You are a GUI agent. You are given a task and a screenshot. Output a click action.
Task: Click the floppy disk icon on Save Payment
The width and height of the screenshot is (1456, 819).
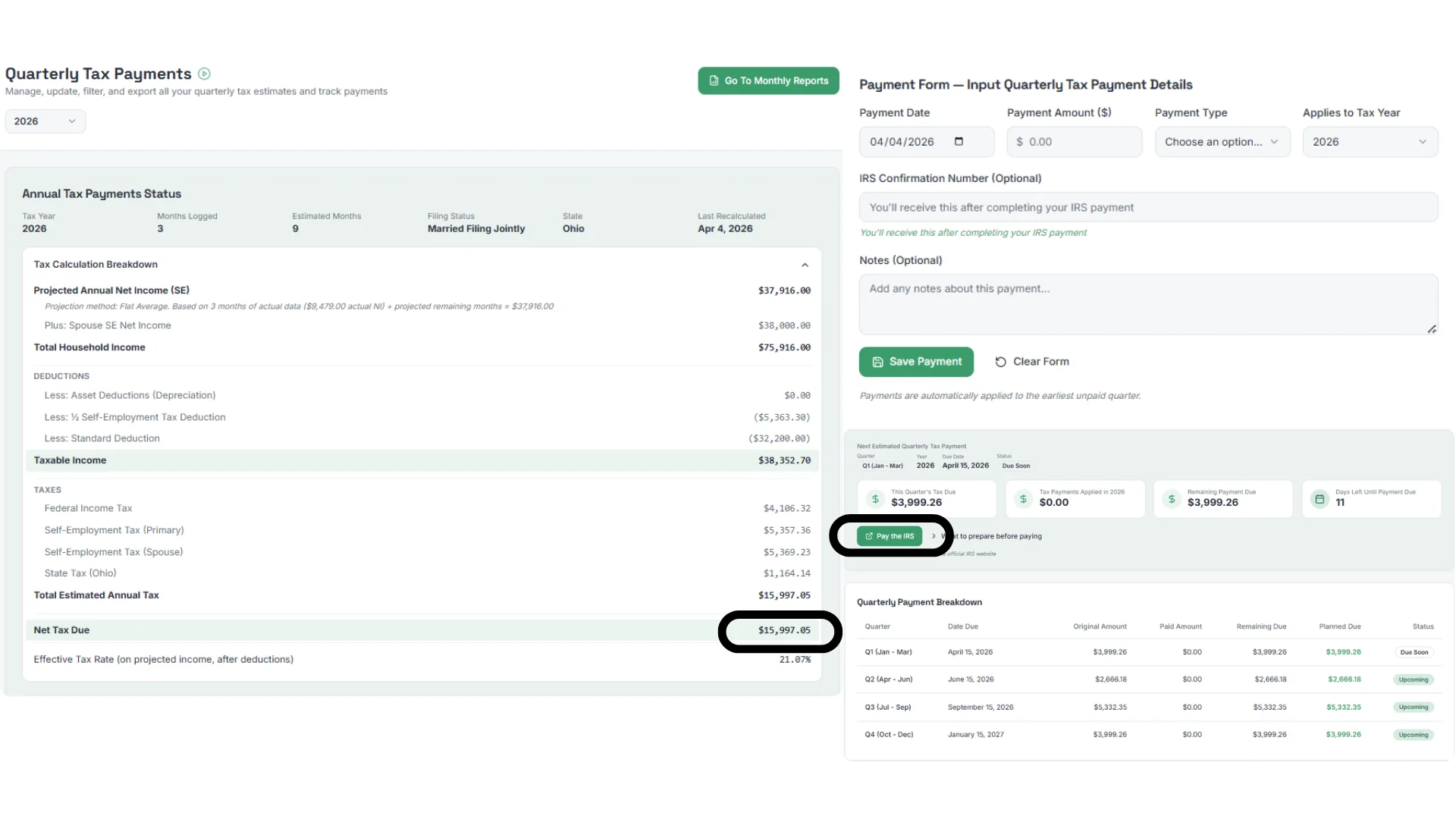[x=877, y=362]
